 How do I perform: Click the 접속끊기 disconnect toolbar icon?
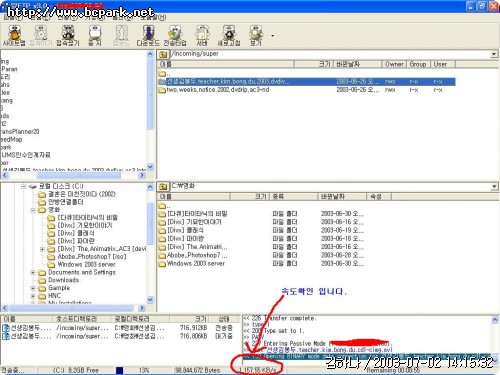[x=68, y=35]
